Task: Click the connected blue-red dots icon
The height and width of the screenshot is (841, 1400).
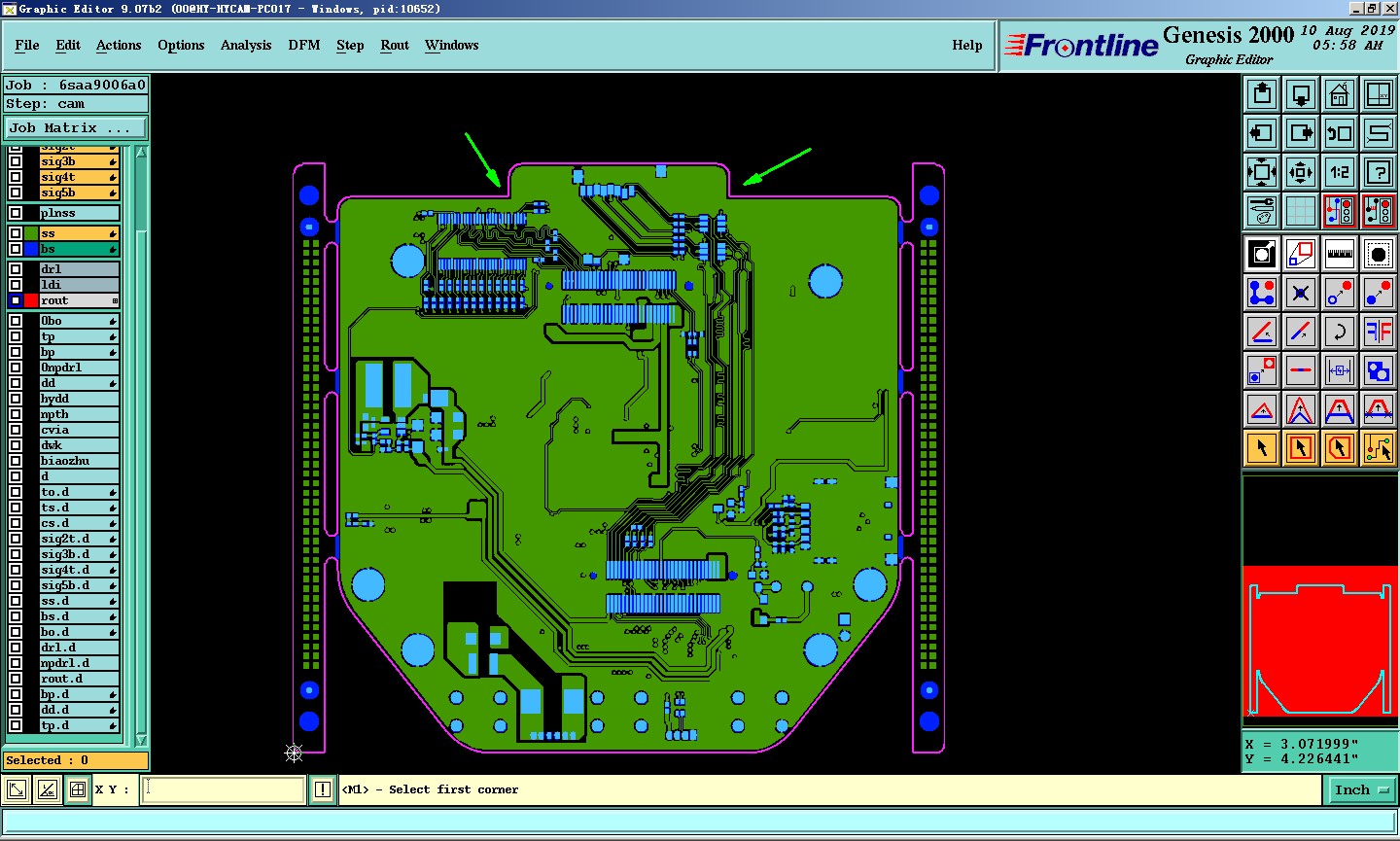Action: click(1262, 293)
